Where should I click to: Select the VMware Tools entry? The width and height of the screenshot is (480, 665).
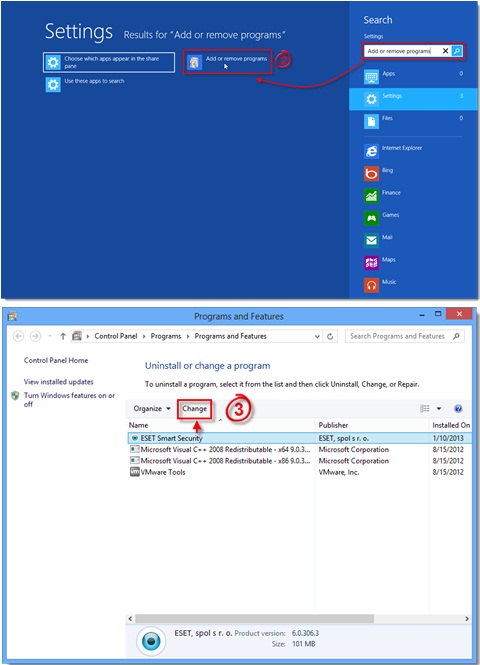158,472
